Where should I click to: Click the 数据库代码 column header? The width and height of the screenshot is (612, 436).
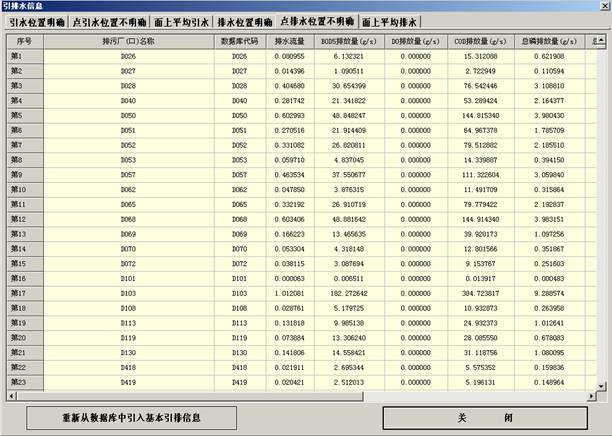239,42
